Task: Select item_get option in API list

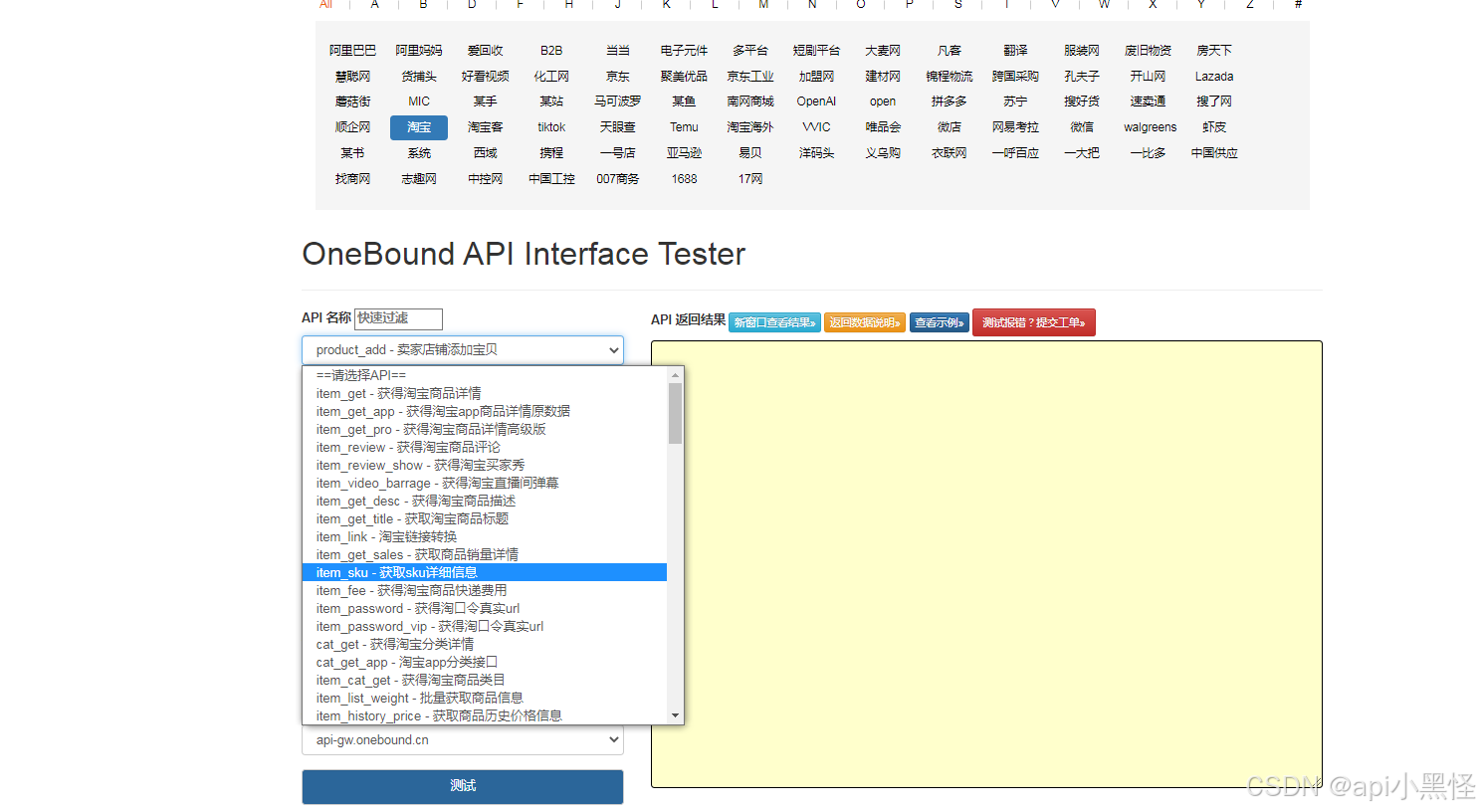Action: click(x=485, y=393)
